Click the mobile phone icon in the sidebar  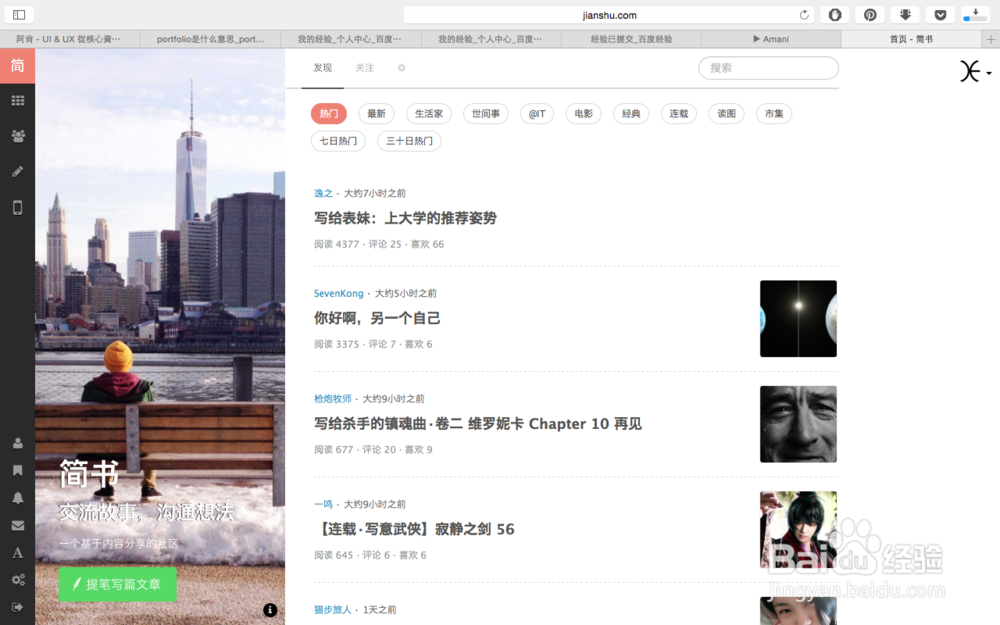coord(16,207)
